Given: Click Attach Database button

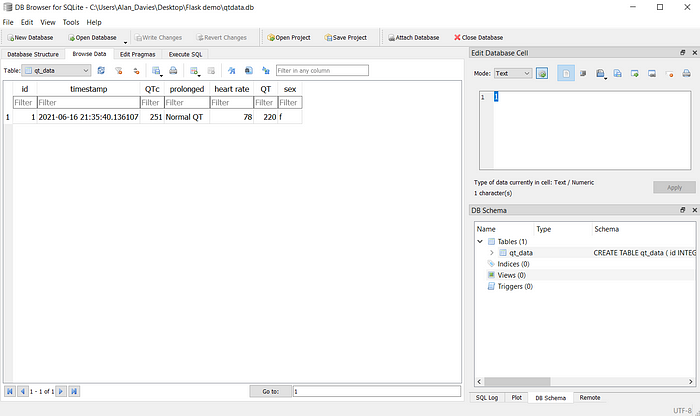Looking at the screenshot, I should point(413,37).
